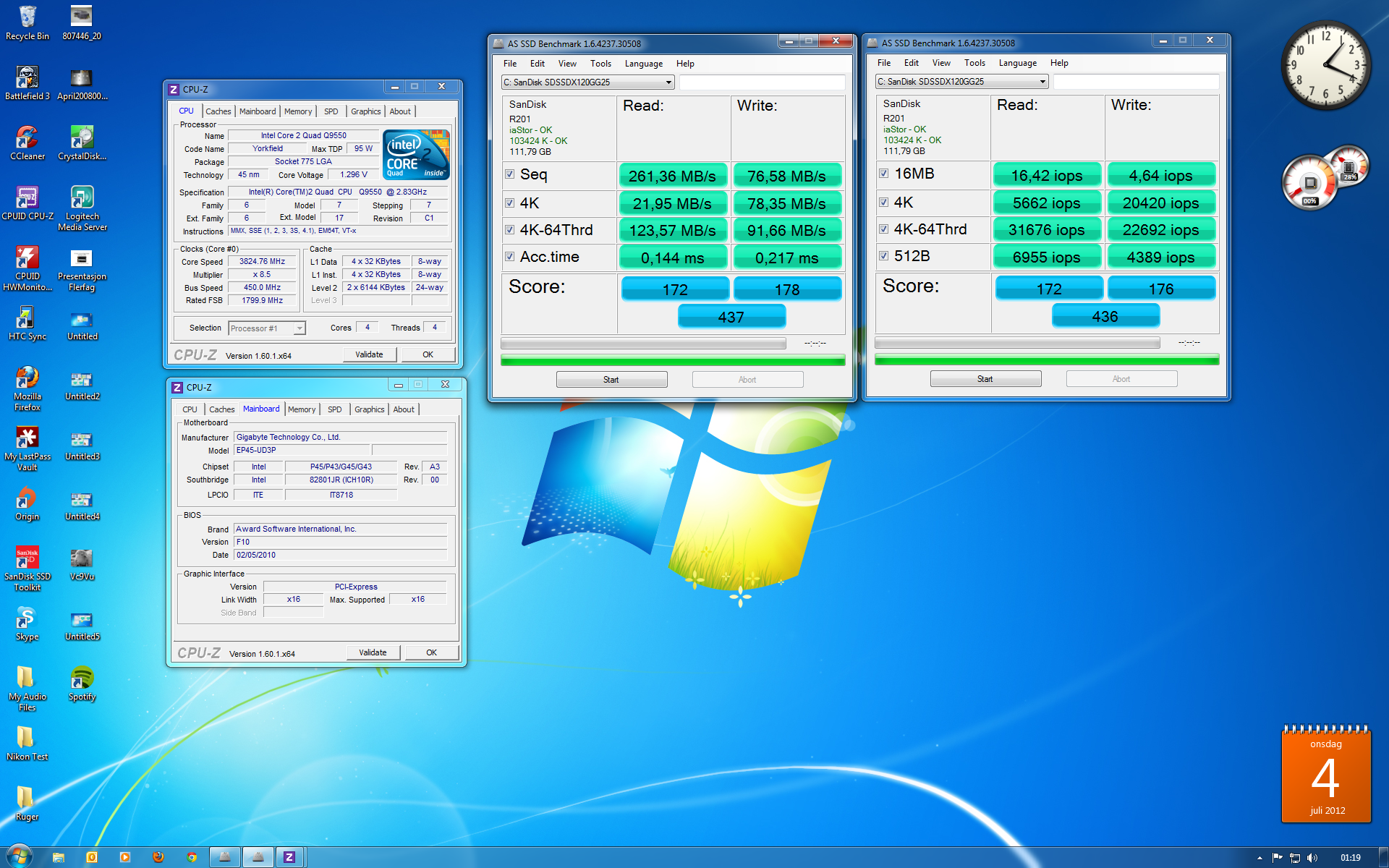Open CCleaner desktop shortcut
1389x868 pixels.
coord(27,143)
